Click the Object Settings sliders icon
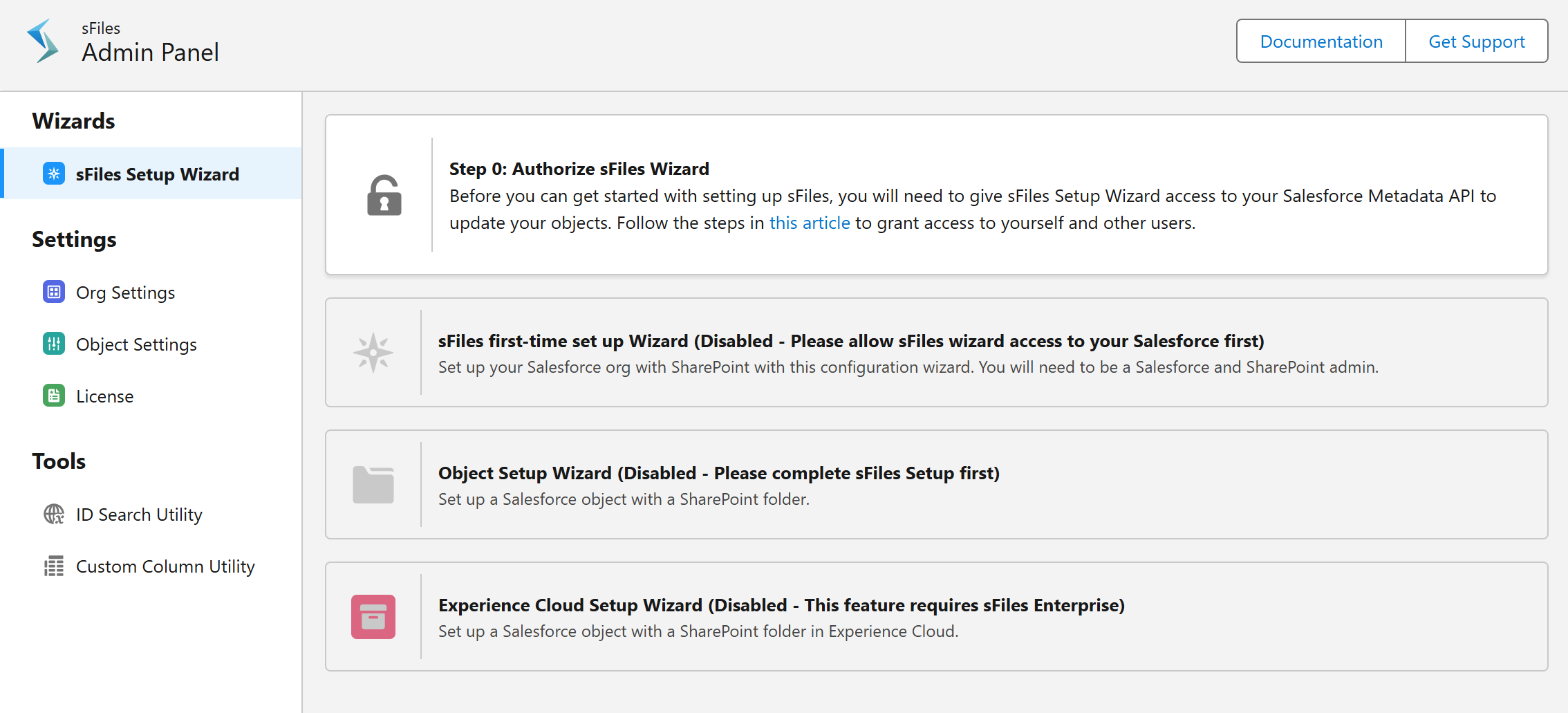Screen dimensions: 1568x713 54,344
